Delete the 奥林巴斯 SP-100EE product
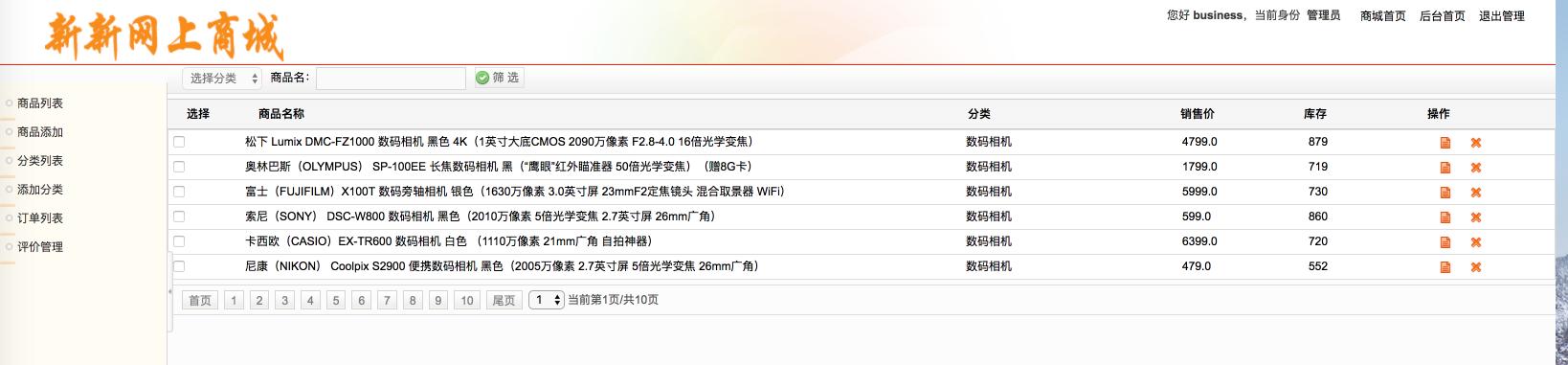This screenshot has height=365, width=1568. pyautogui.click(x=1476, y=168)
